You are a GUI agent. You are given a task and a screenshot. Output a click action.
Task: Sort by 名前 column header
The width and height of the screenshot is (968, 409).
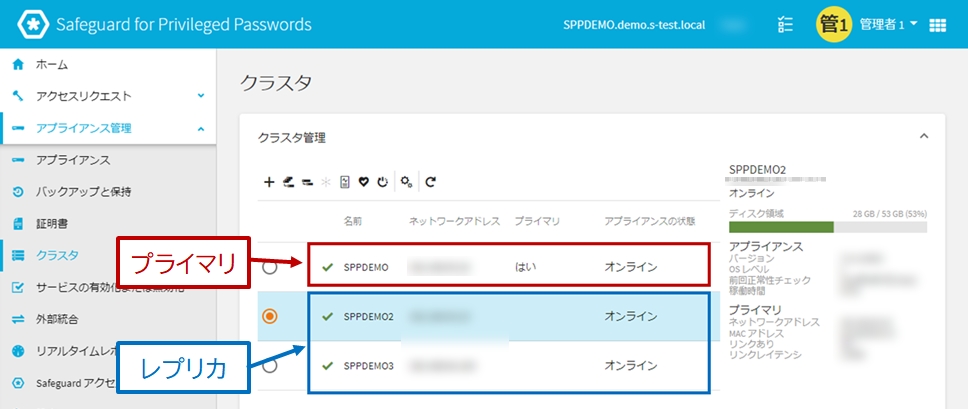353,221
